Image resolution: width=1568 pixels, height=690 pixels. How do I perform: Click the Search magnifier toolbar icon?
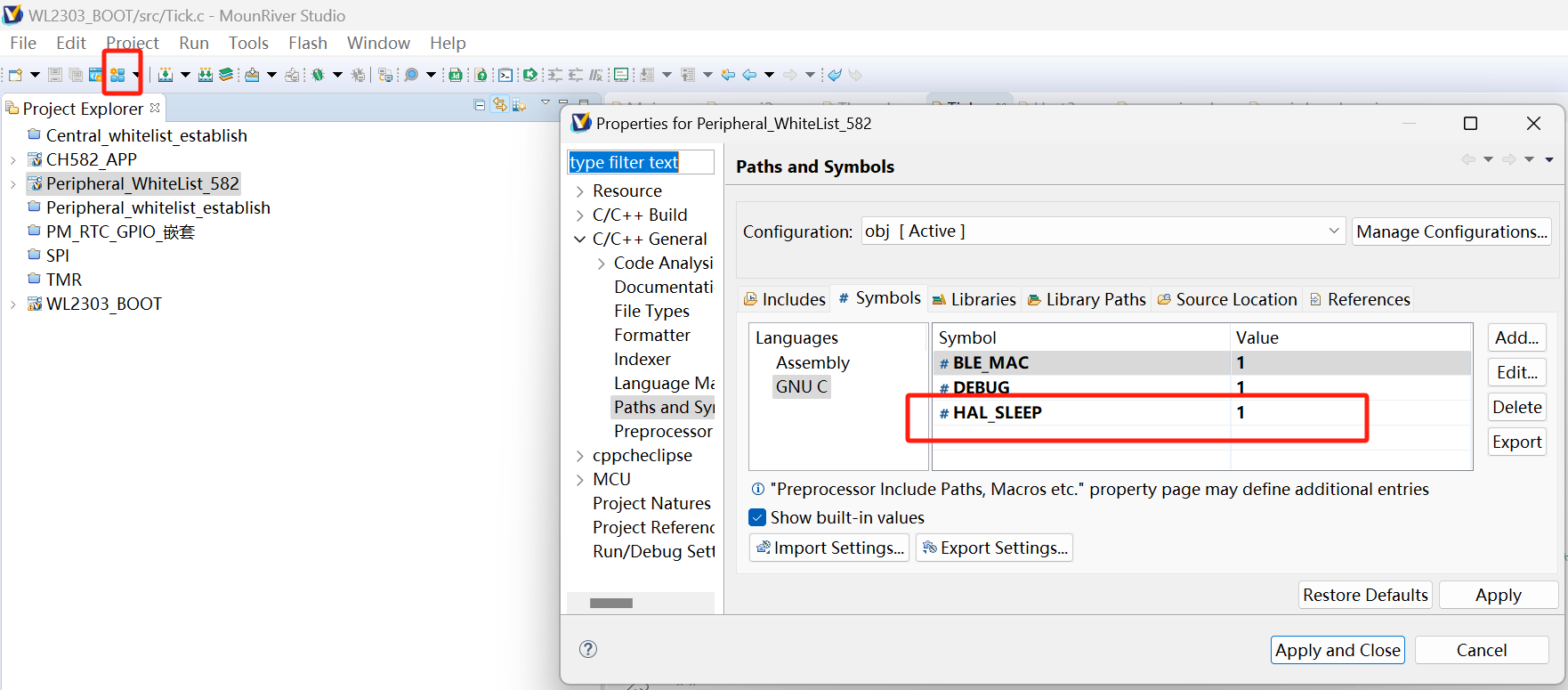(x=410, y=75)
